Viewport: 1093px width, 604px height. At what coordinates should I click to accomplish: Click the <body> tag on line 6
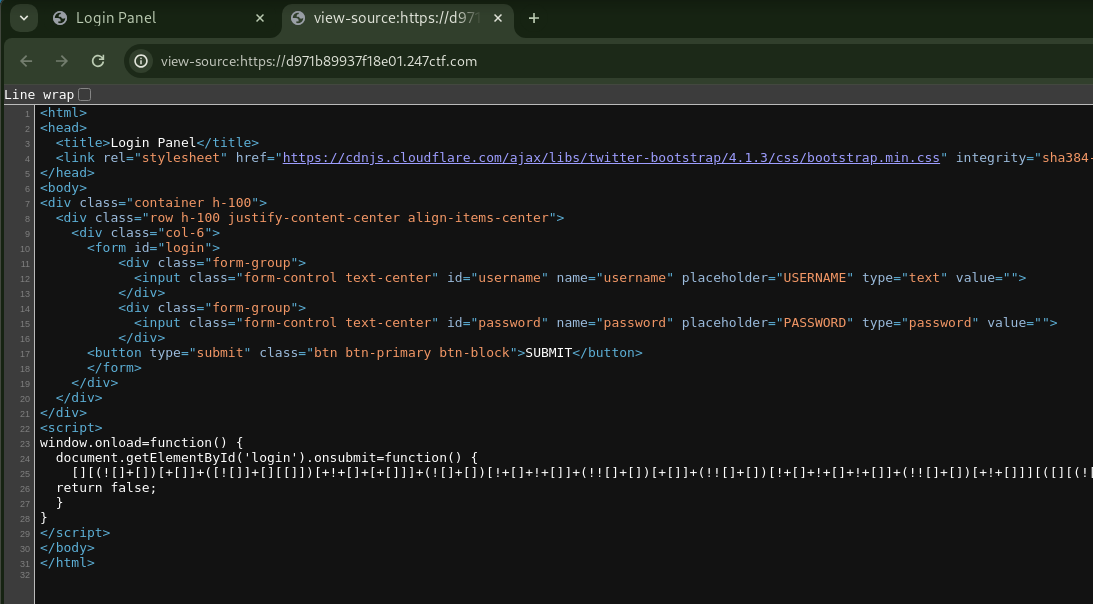(x=63, y=188)
